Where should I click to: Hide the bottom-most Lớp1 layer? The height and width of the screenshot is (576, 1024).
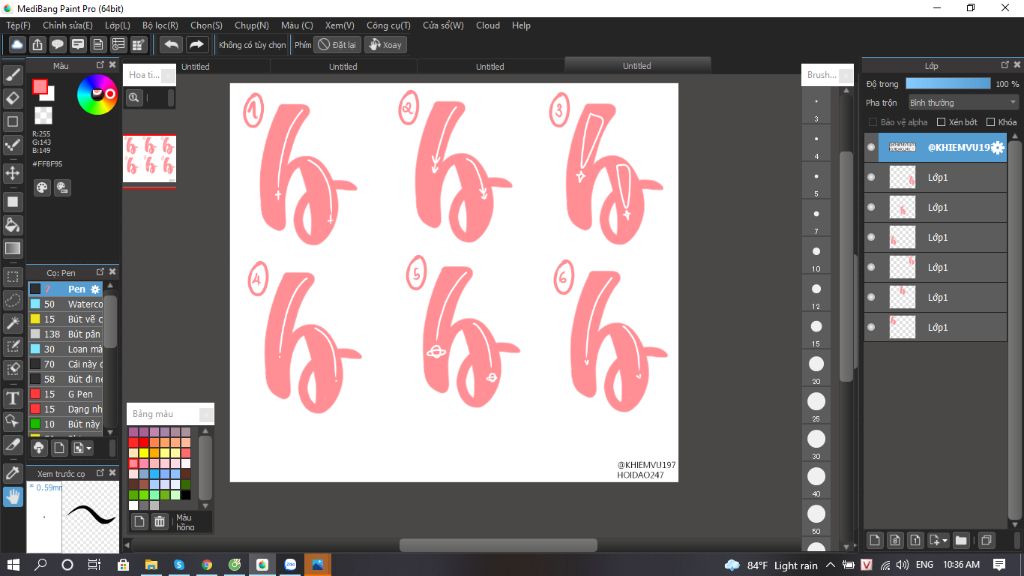pos(871,327)
